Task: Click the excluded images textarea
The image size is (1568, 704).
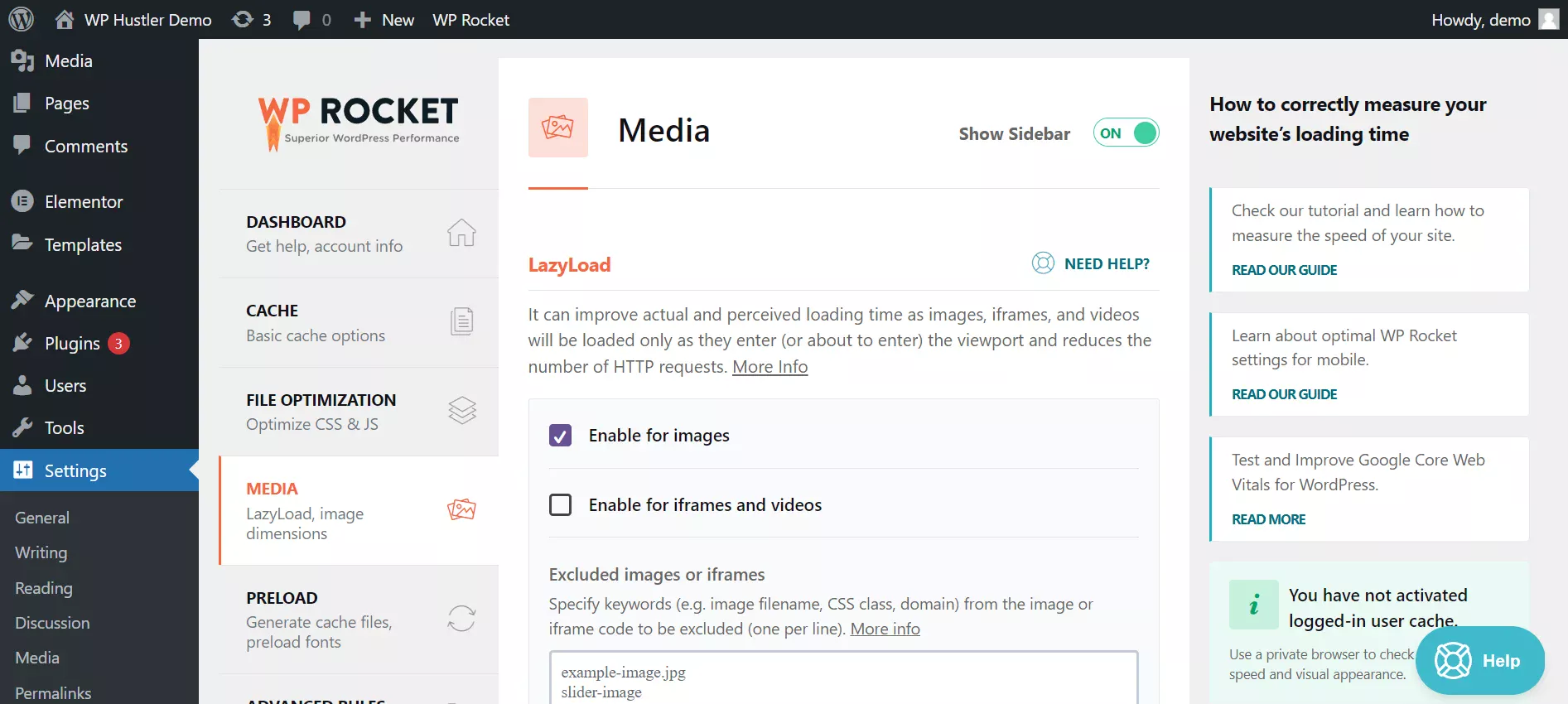Action: (843, 677)
